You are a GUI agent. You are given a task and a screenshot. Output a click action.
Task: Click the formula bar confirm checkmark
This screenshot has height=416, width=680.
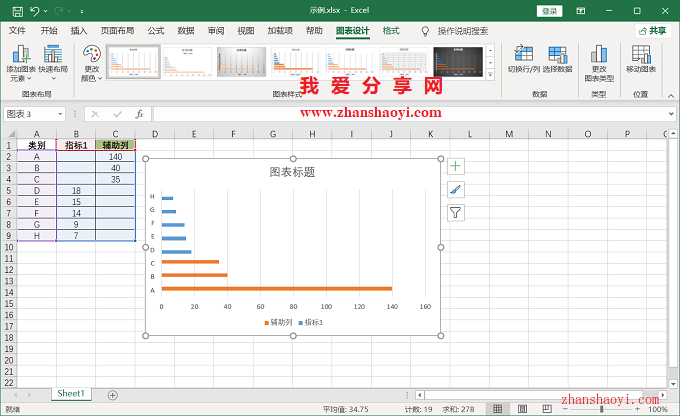118,114
